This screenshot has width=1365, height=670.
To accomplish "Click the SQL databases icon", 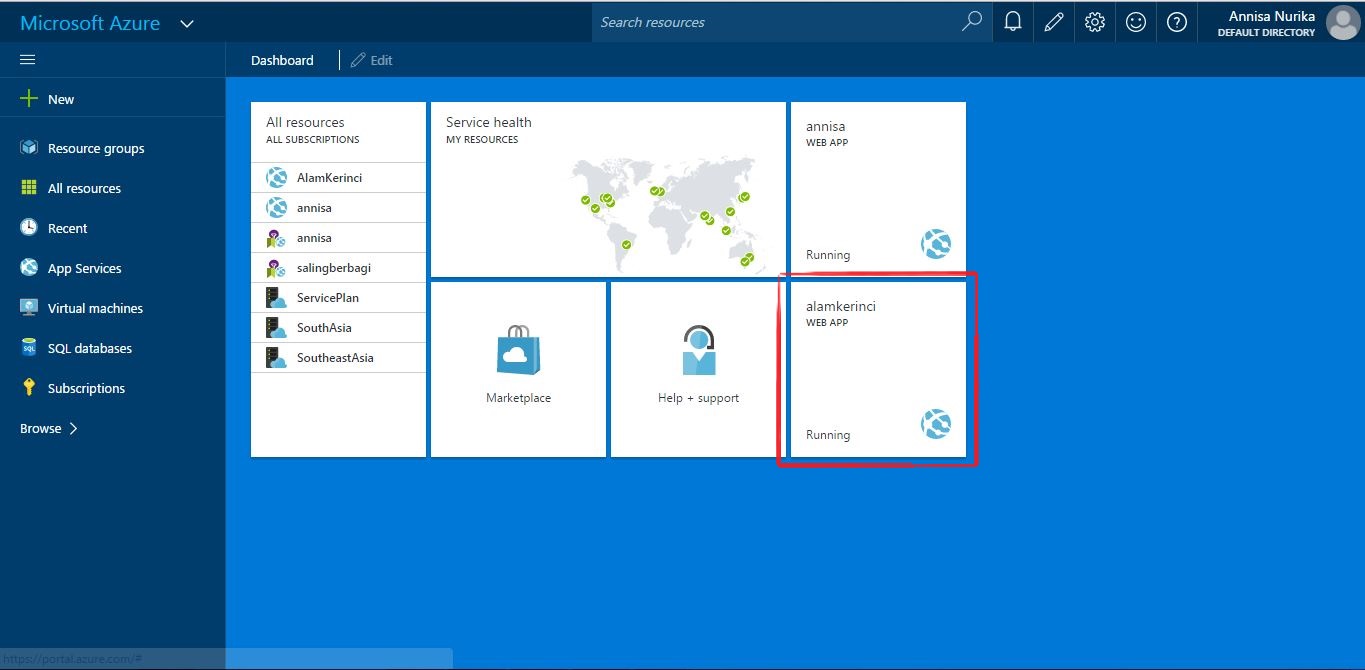I will point(29,348).
